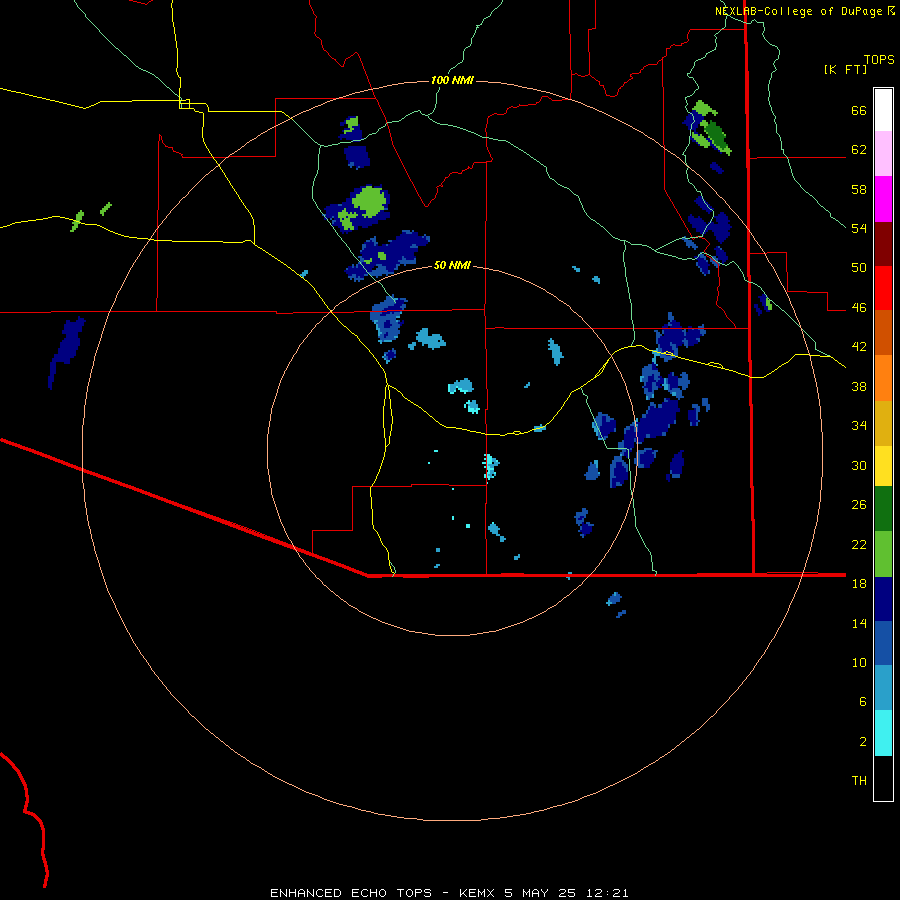Click the yellow swatch between 30 and 34
900x900 pixels.
(x=883, y=465)
